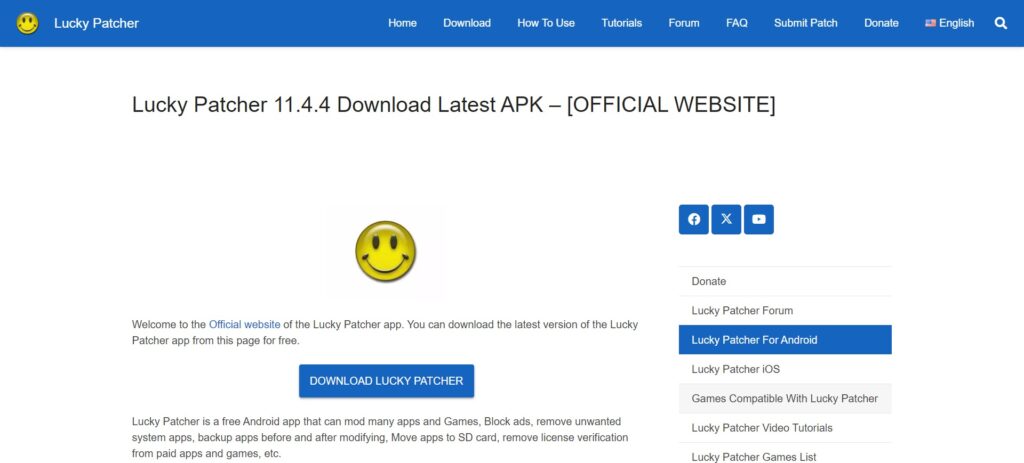This screenshot has width=1024, height=463.
Task: Open the How To Use menu
Action: tap(546, 23)
